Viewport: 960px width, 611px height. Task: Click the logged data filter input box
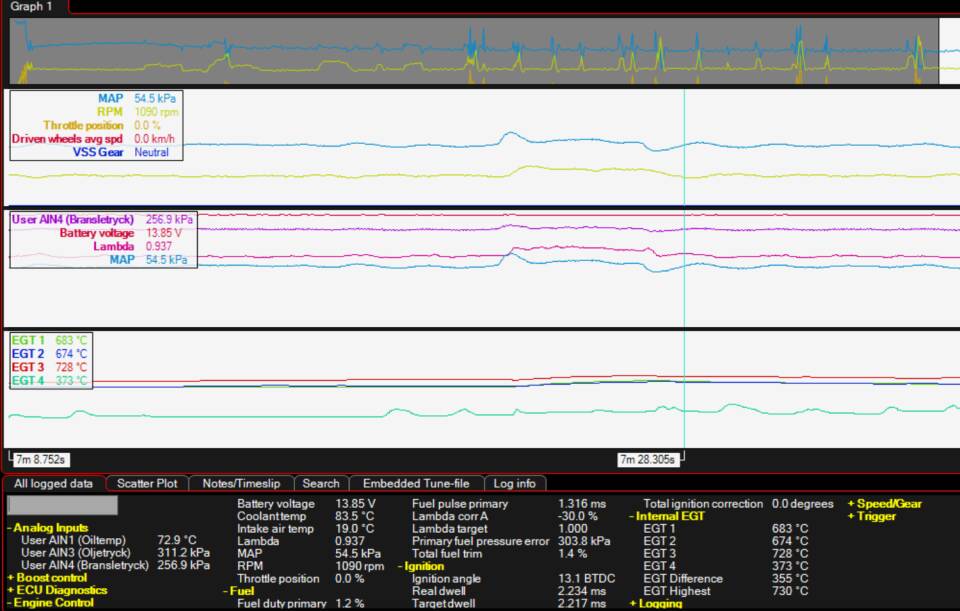62,506
